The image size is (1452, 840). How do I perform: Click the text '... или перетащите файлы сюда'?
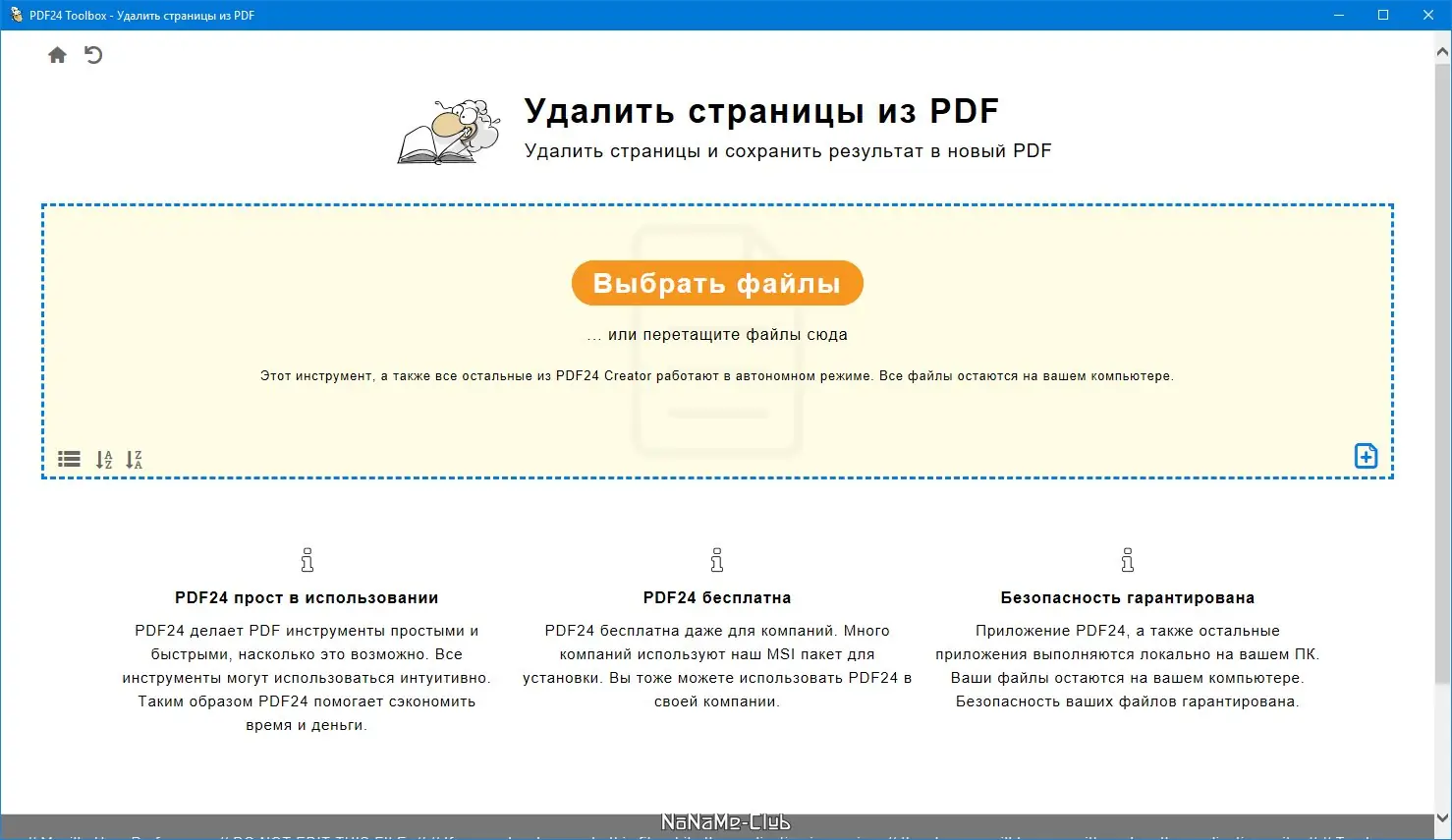click(717, 334)
